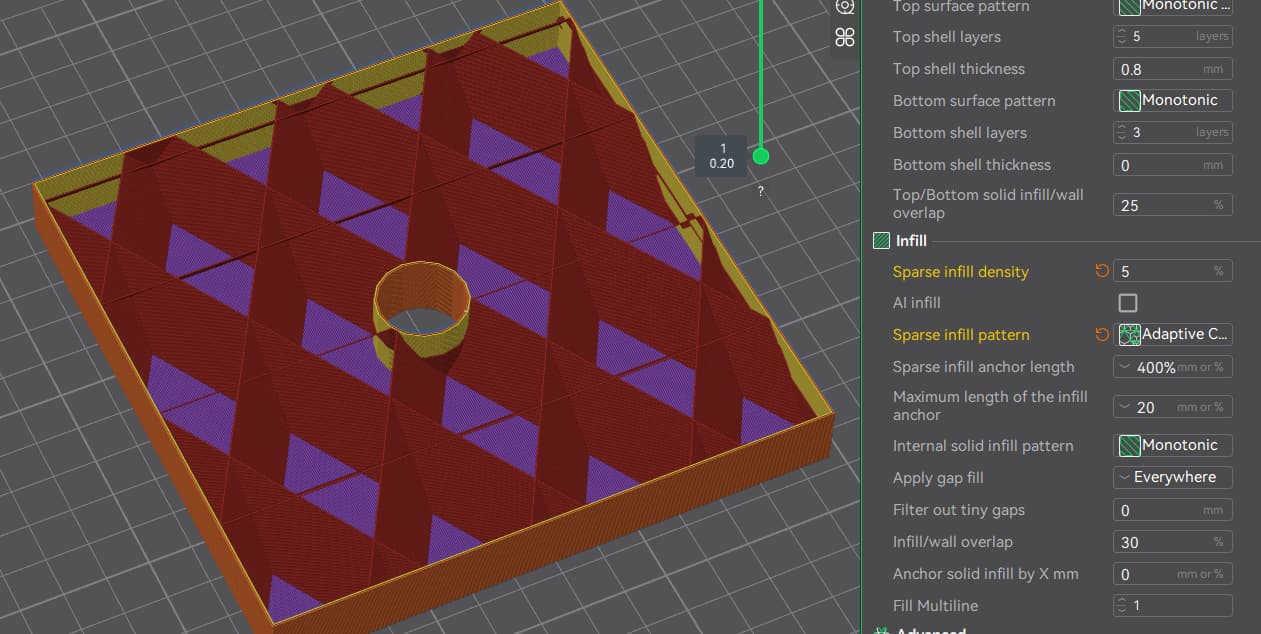Adjust the Bottom shell layers stepper
This screenshot has width=1261, height=634.
[x=1121, y=133]
